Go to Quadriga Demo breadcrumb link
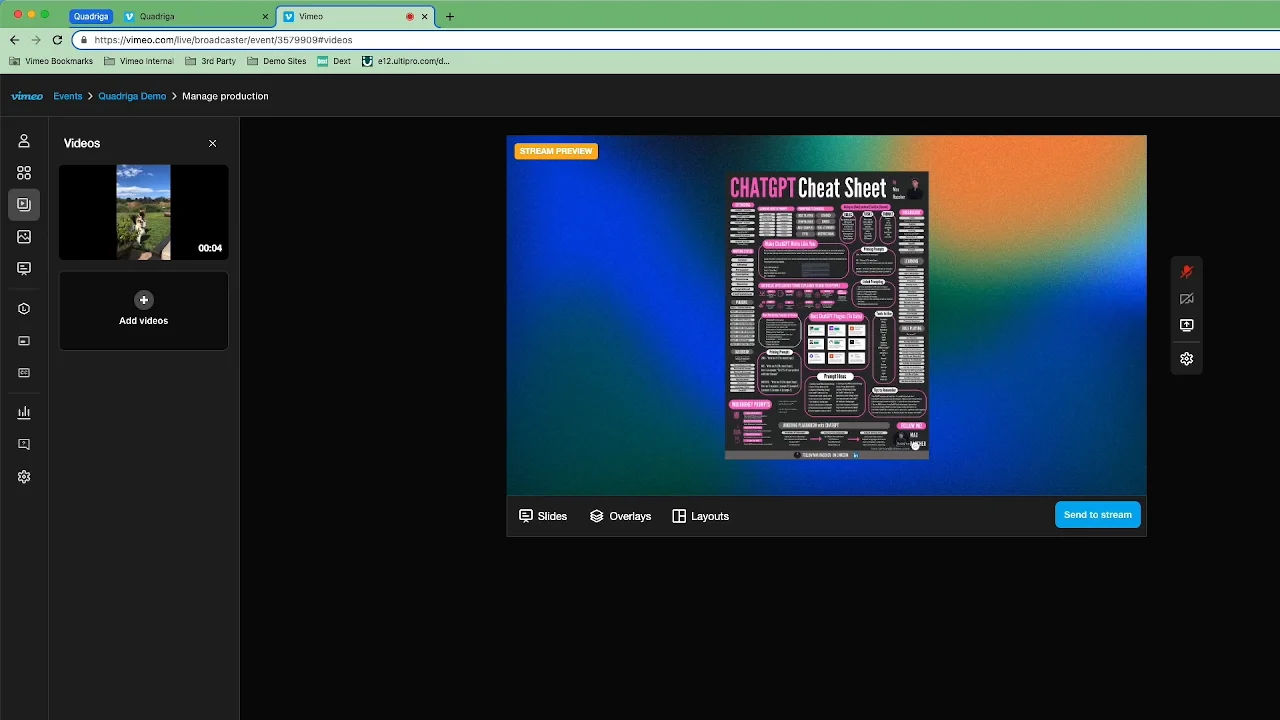Screen dimensions: 1280x720 [x=132, y=96]
